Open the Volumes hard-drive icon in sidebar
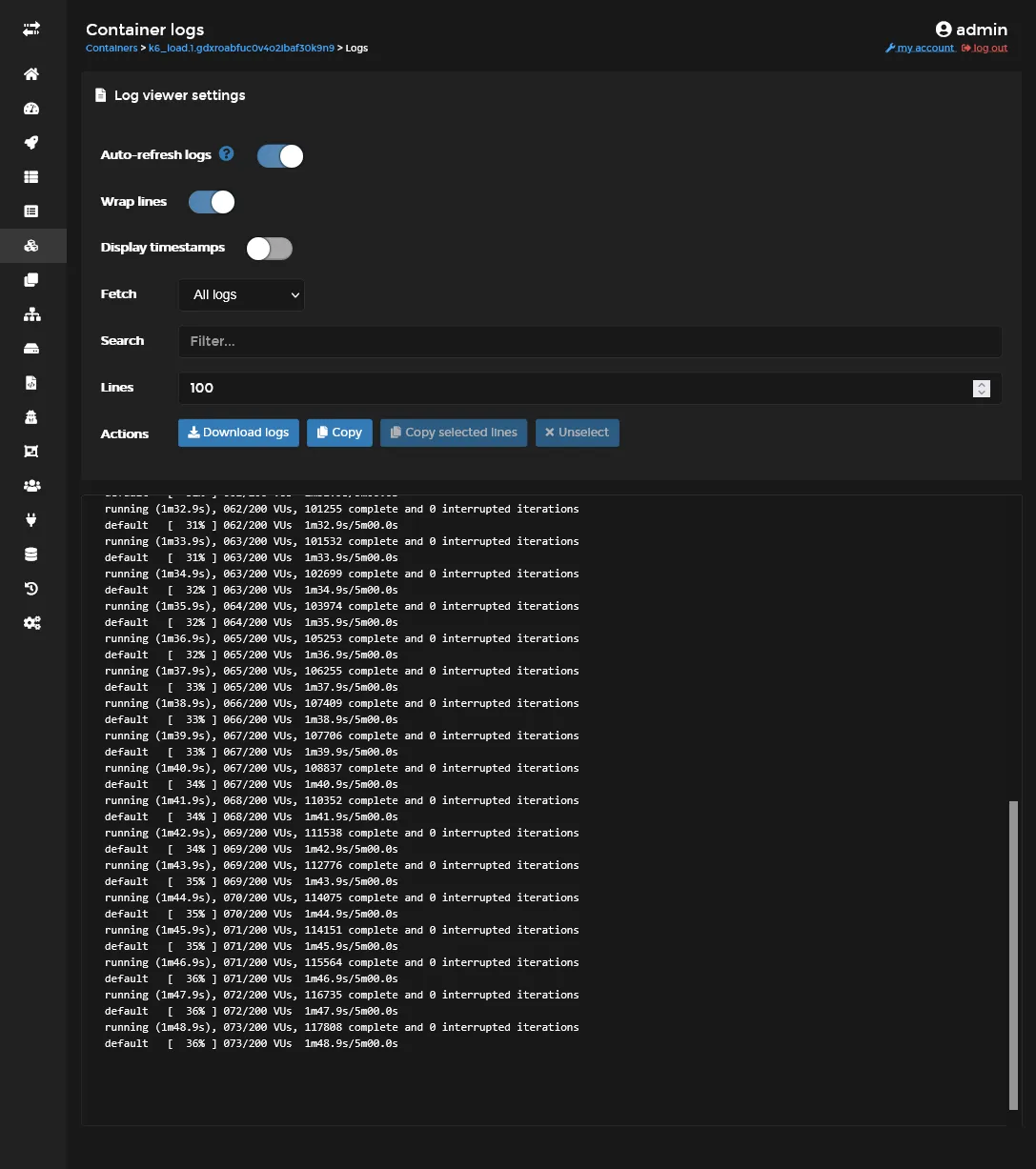This screenshot has width=1036, height=1169. (30, 348)
